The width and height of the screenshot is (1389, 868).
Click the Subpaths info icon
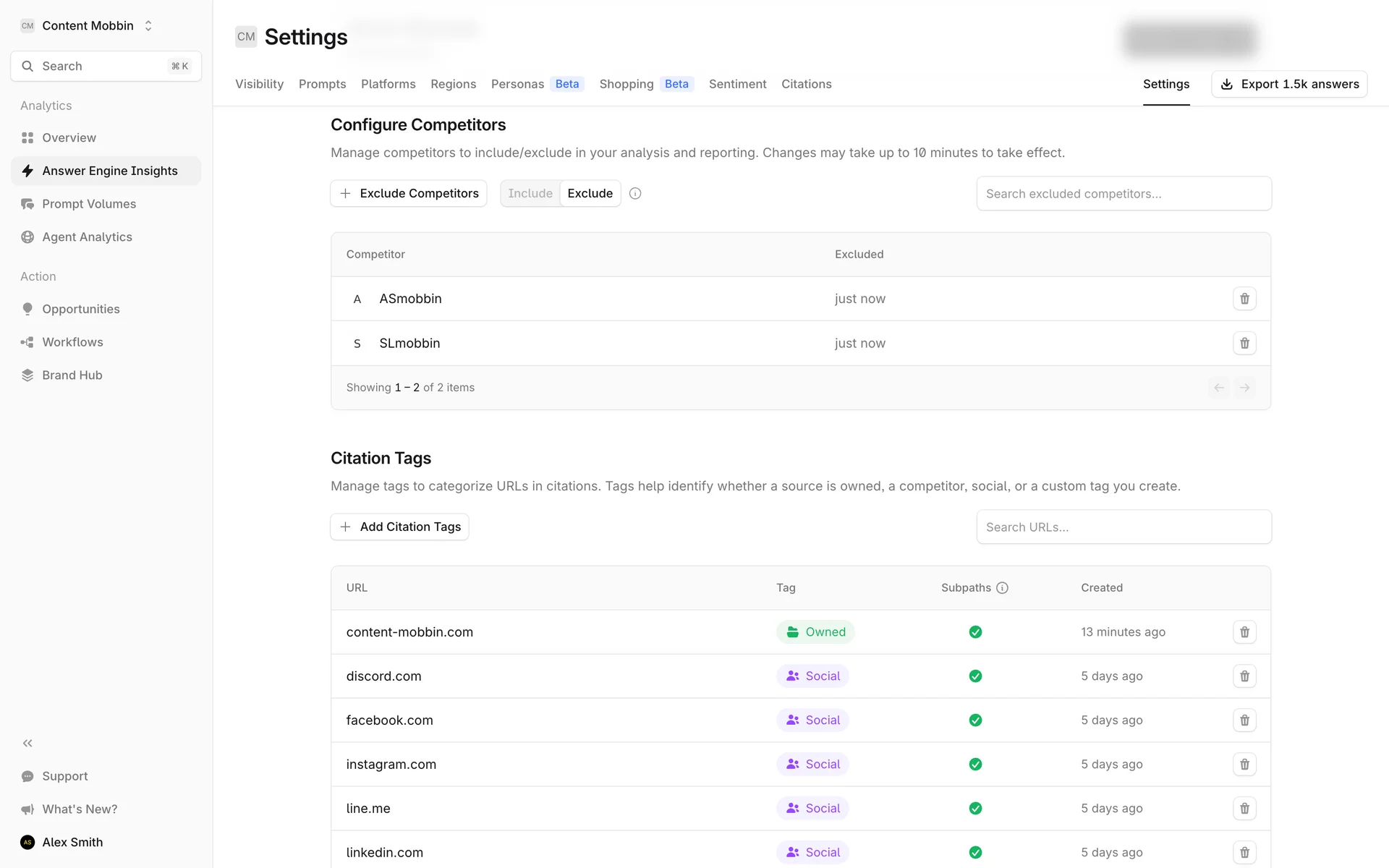coord(1002,587)
